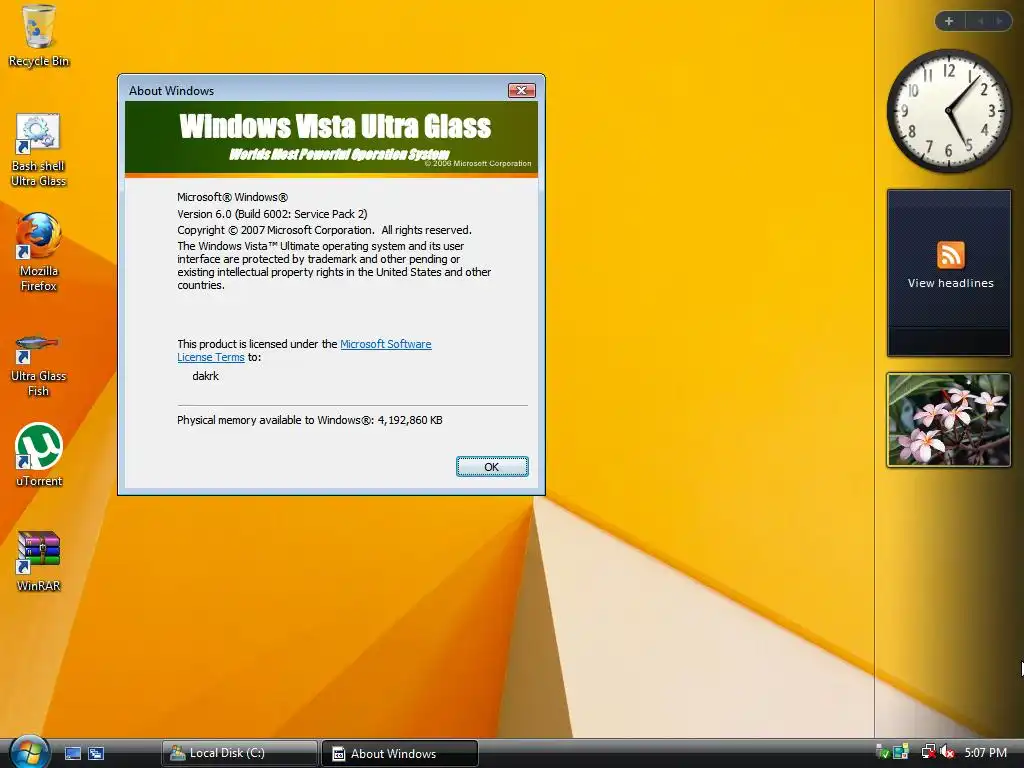1024x768 pixels.
Task: Click the next gadgets page arrow
Action: [x=999, y=21]
